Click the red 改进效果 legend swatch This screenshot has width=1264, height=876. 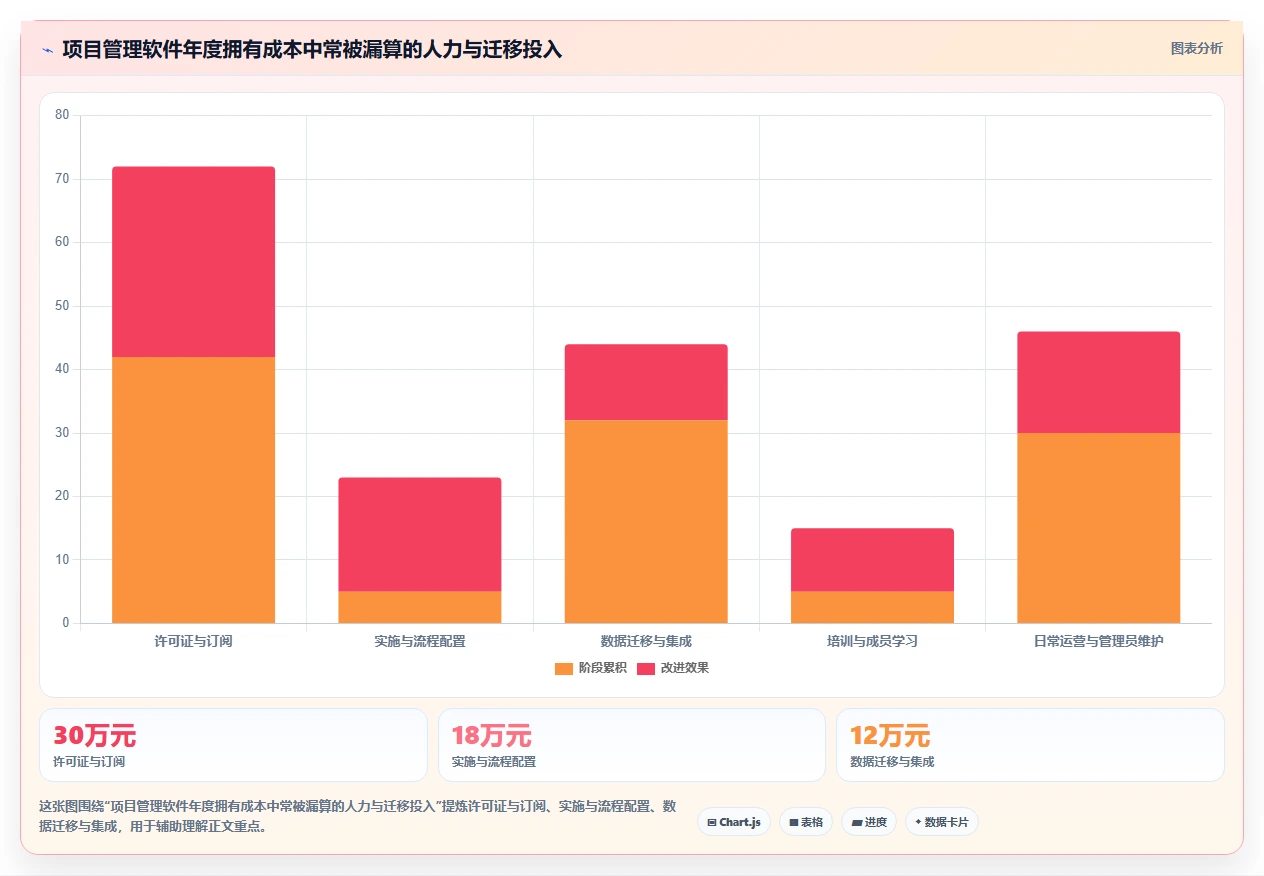[x=646, y=668]
